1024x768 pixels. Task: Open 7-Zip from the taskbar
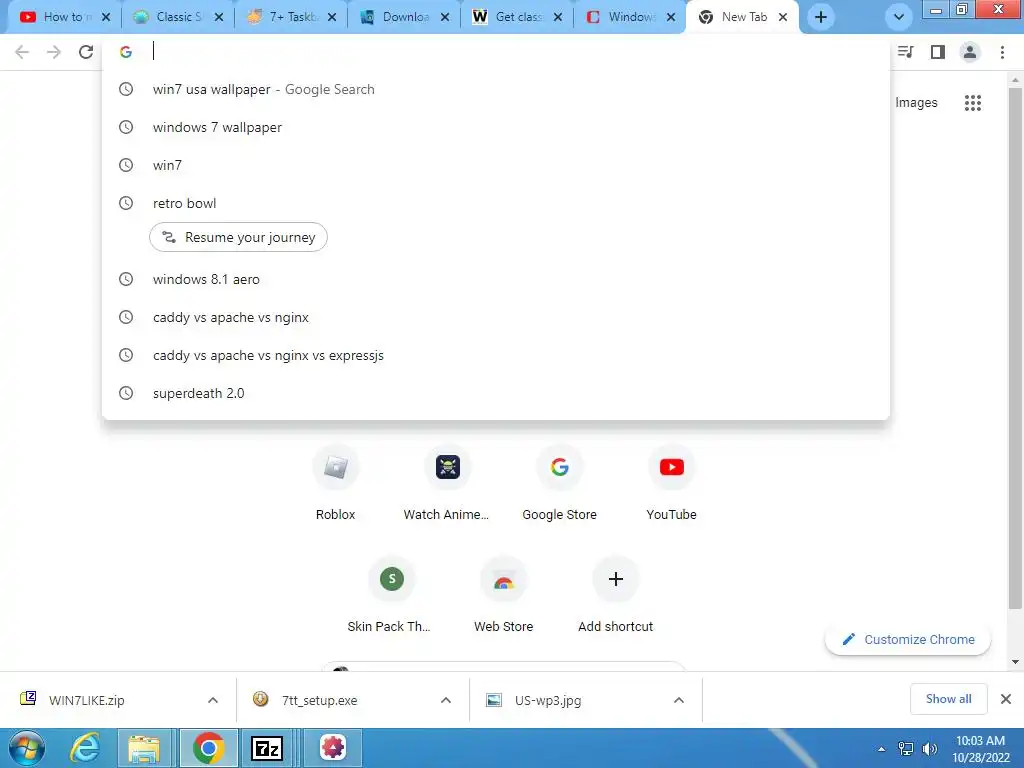coord(267,748)
